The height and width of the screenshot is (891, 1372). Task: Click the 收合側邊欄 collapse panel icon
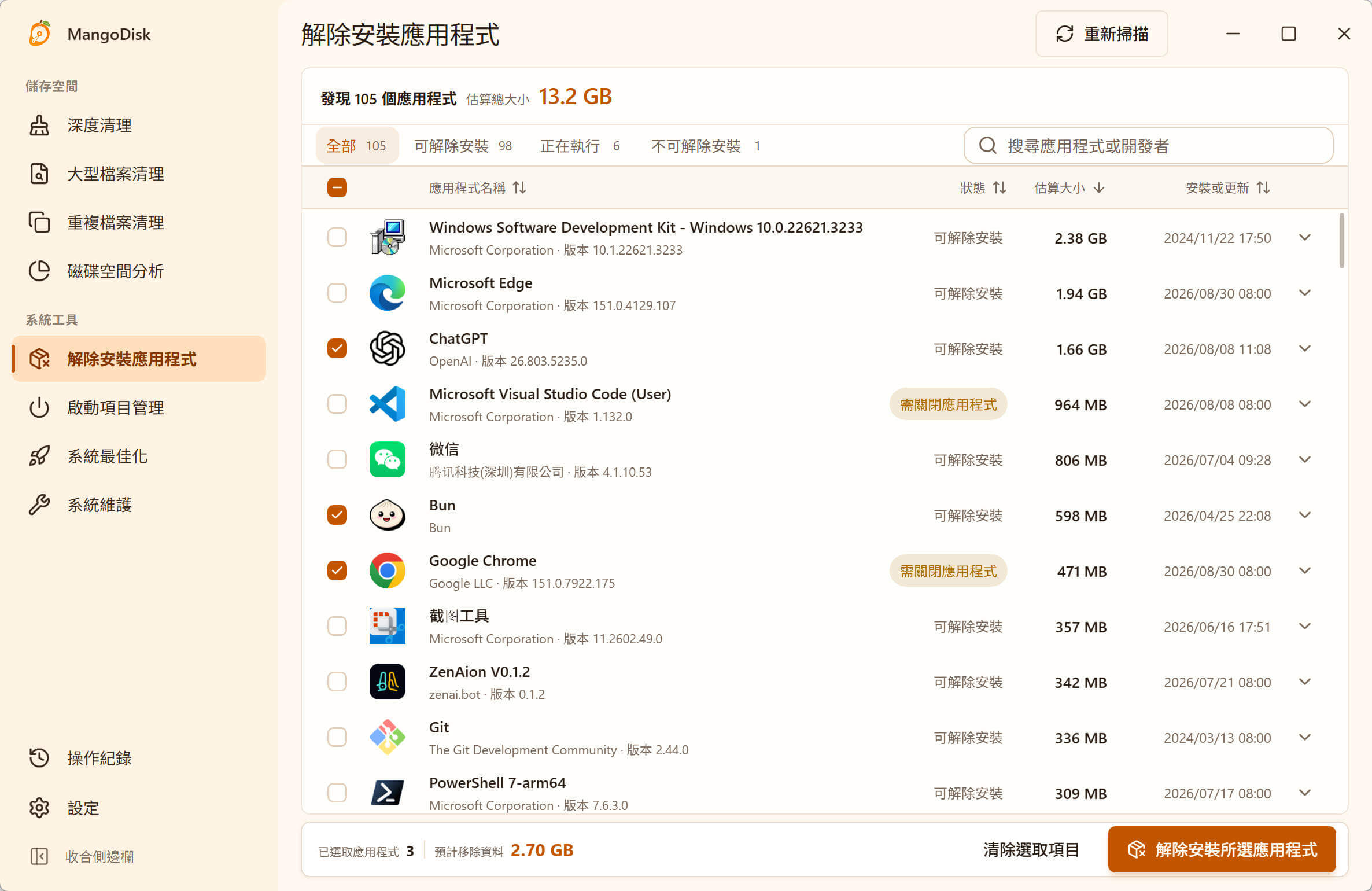pyautogui.click(x=39, y=856)
